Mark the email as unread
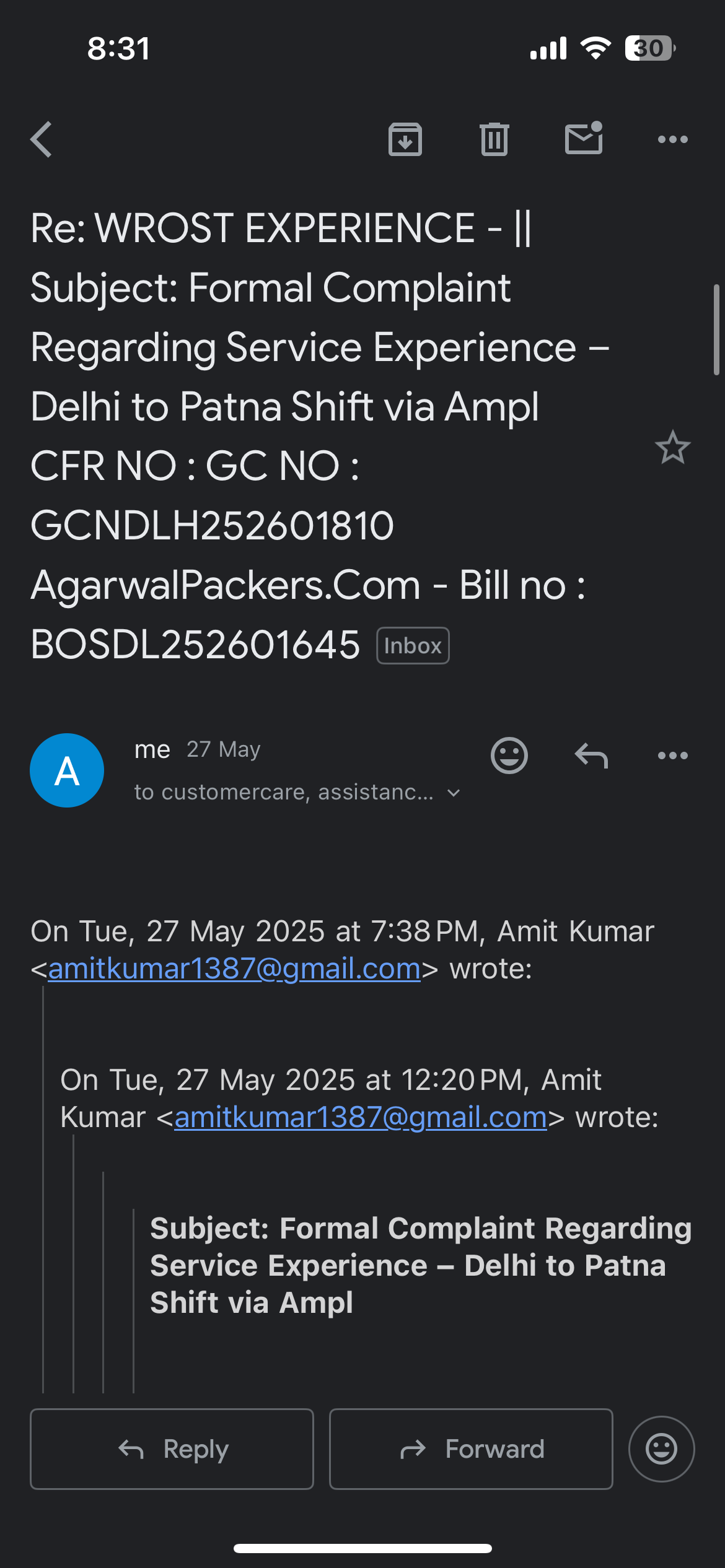The height and width of the screenshot is (1568, 725). coord(584,137)
